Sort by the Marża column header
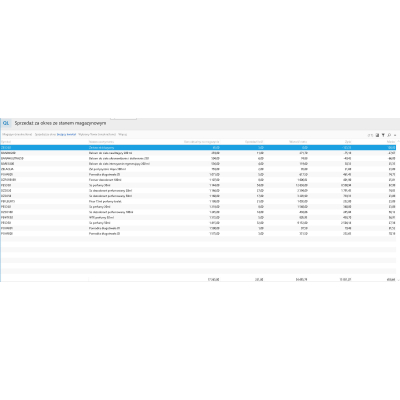Image resolution: width=400 pixels, height=400 pixels. point(391,142)
